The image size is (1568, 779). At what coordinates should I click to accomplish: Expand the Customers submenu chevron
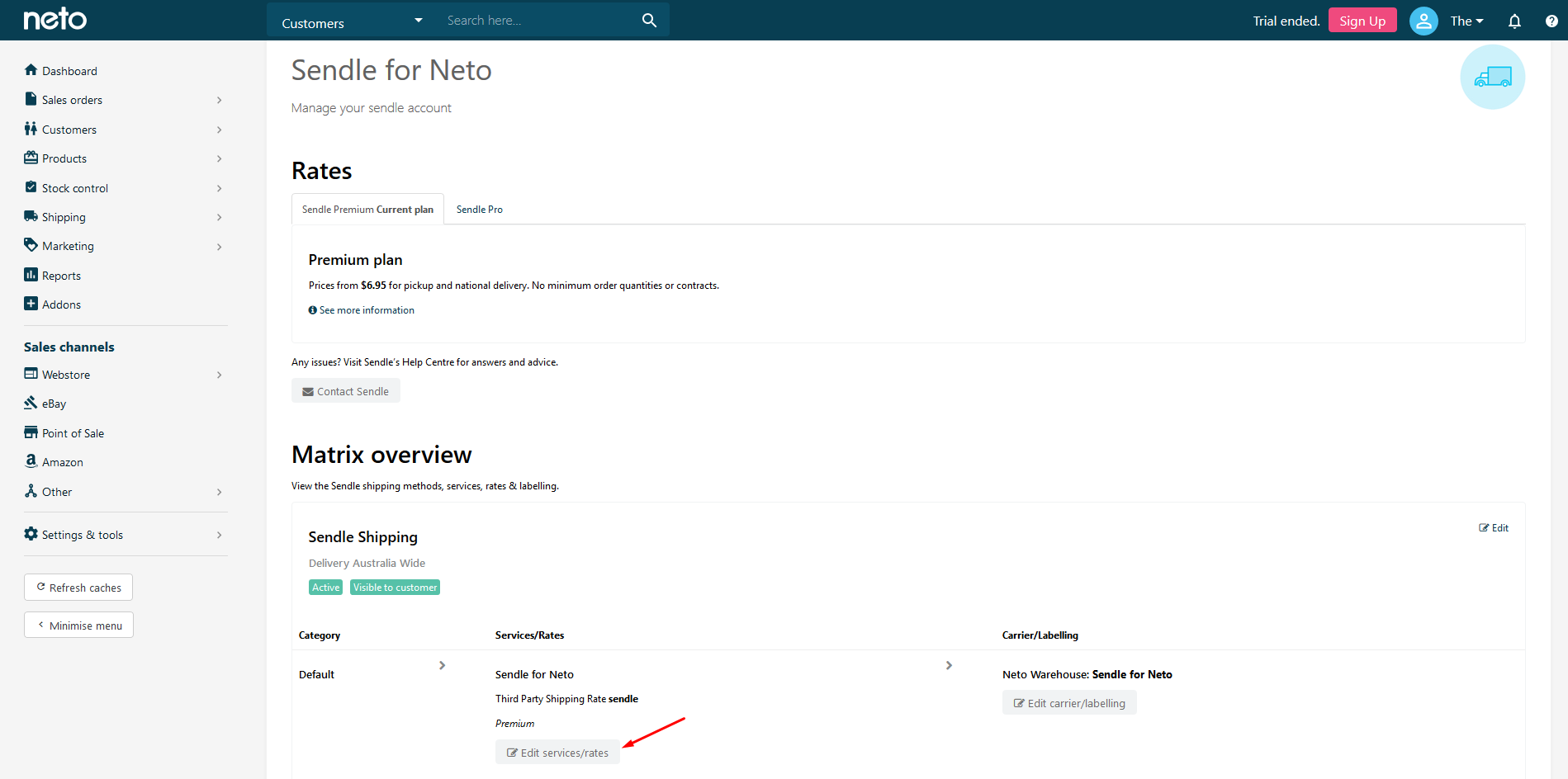(x=219, y=130)
